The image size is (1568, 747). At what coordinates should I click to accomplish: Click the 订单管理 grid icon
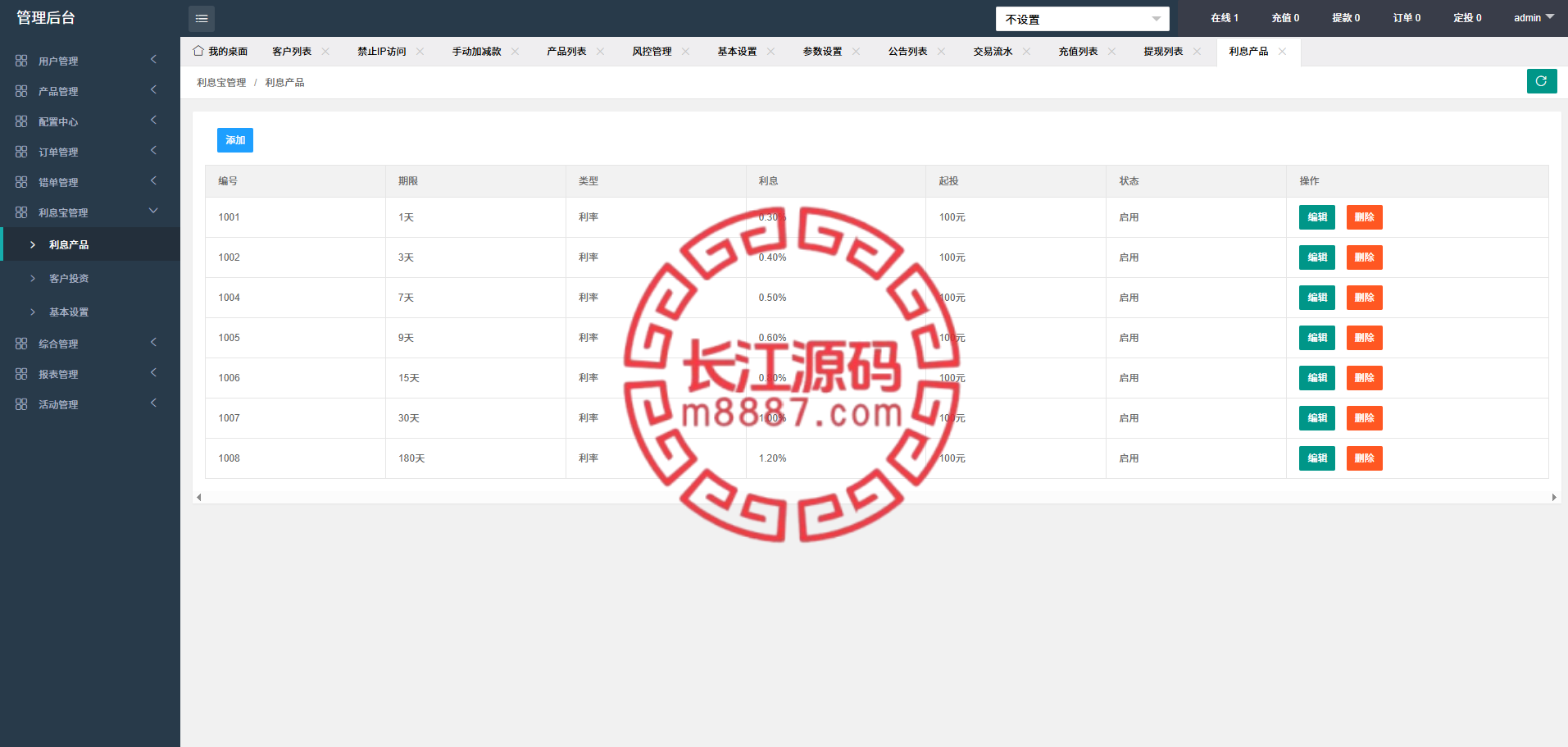click(21, 152)
